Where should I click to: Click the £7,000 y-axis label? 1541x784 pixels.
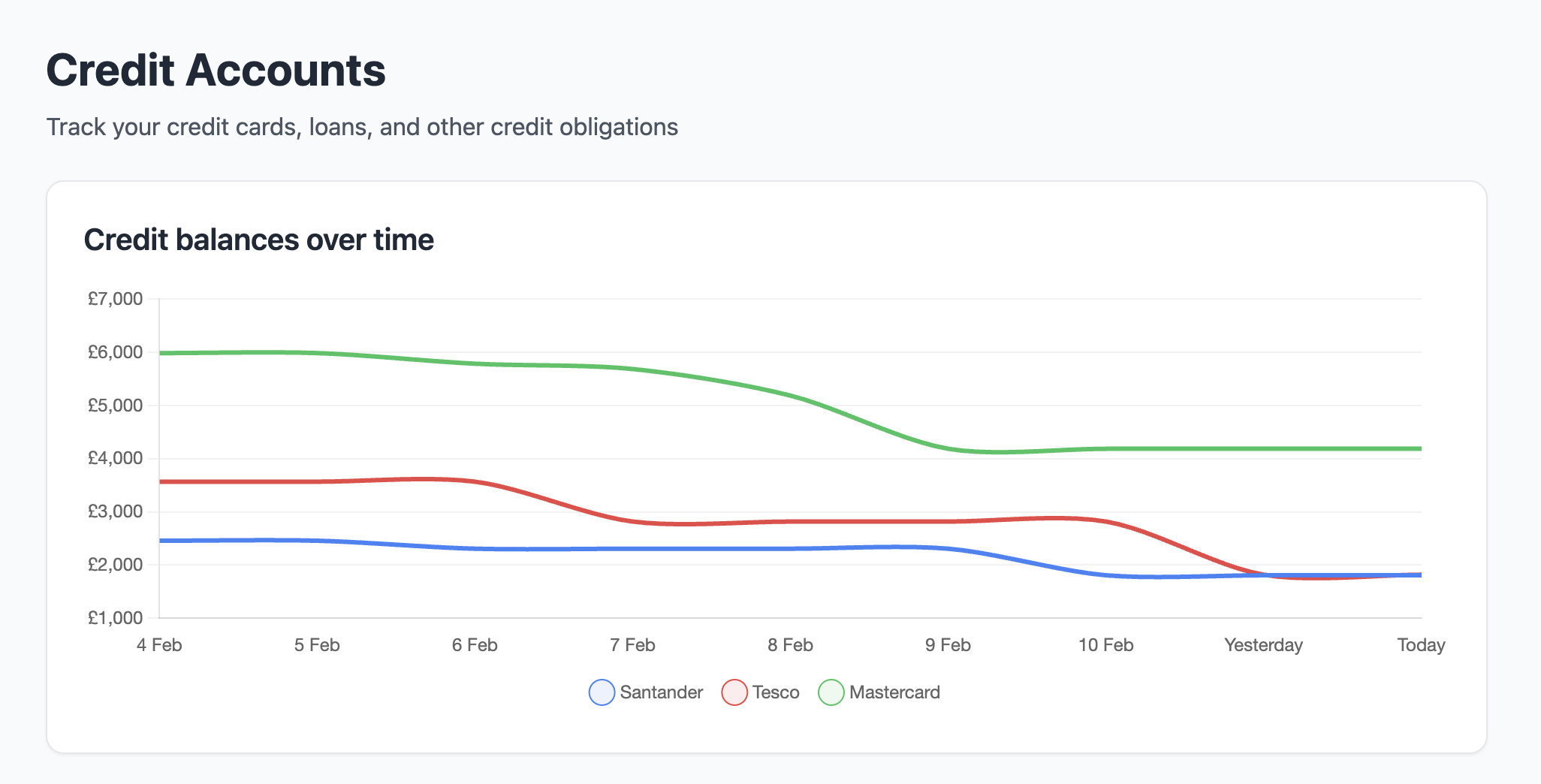click(x=115, y=299)
